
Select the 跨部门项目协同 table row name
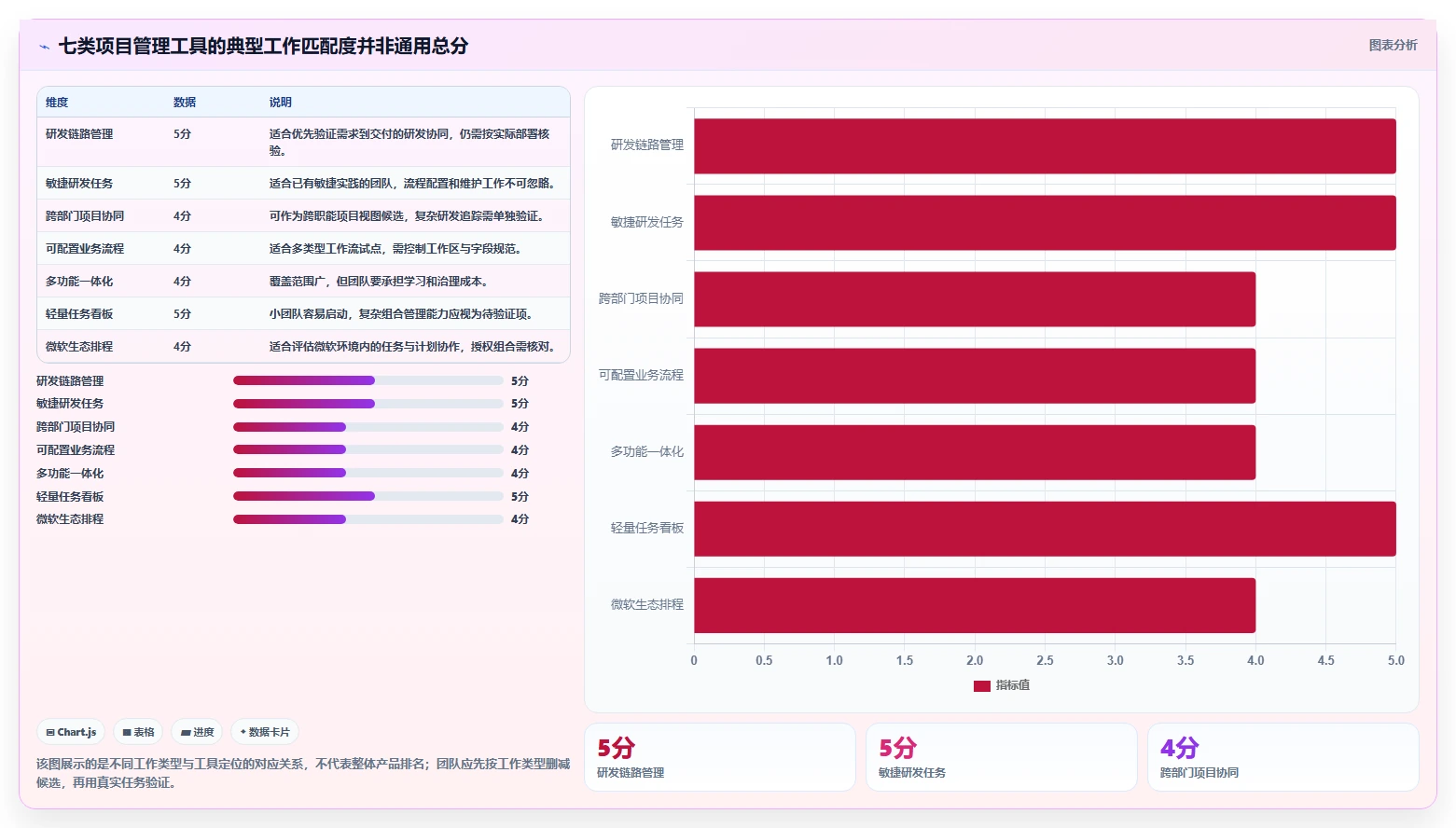(x=85, y=216)
